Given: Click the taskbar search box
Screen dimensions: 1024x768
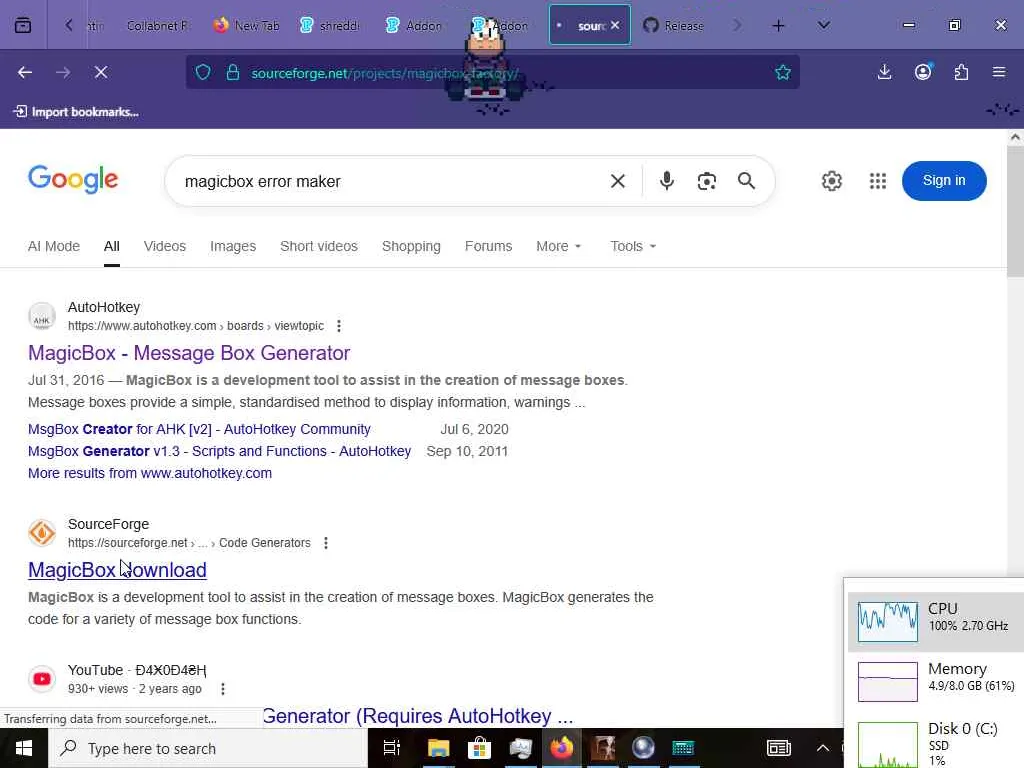Looking at the screenshot, I should 208,748.
